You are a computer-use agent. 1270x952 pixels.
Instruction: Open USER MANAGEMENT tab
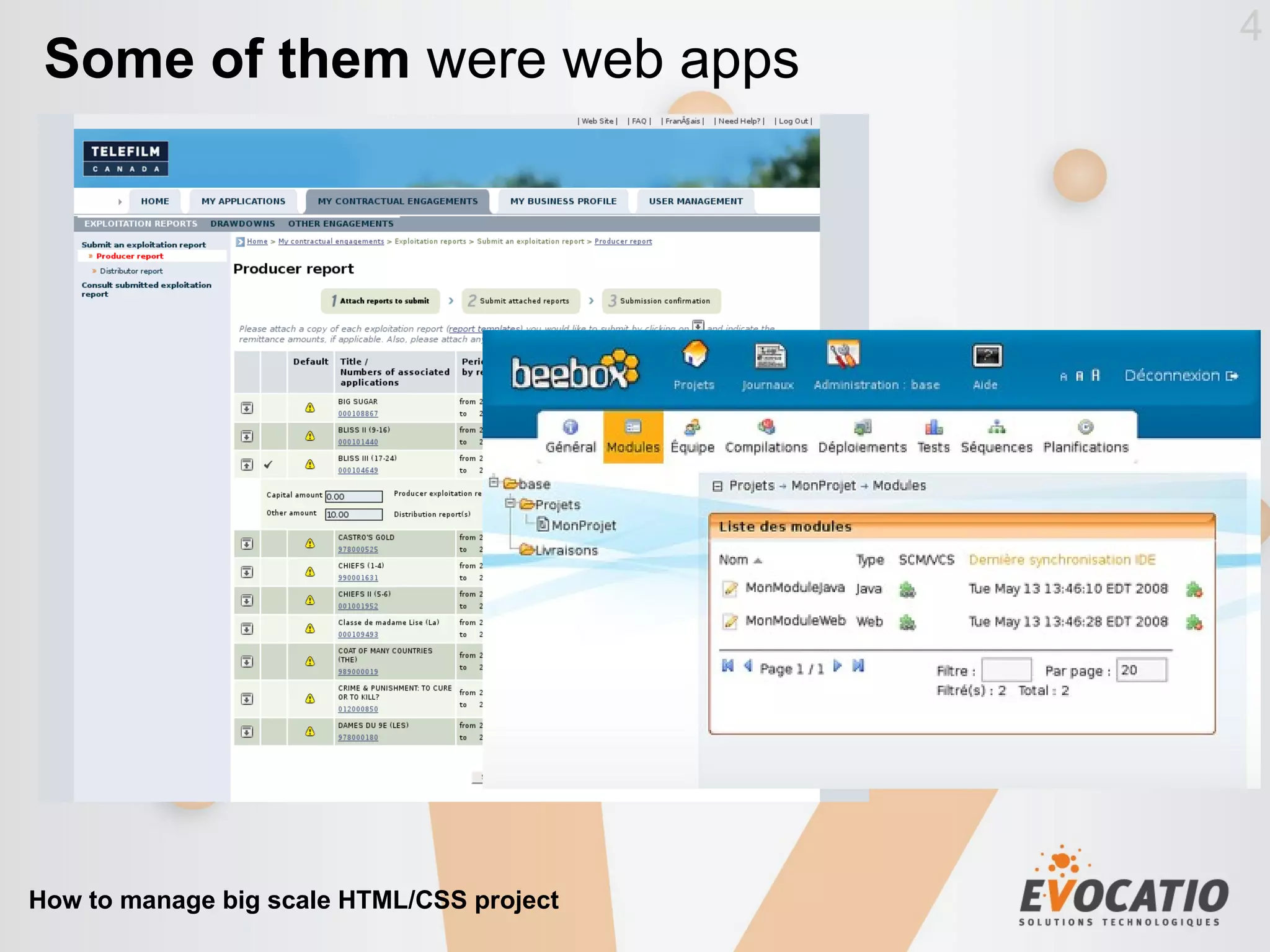coord(696,201)
